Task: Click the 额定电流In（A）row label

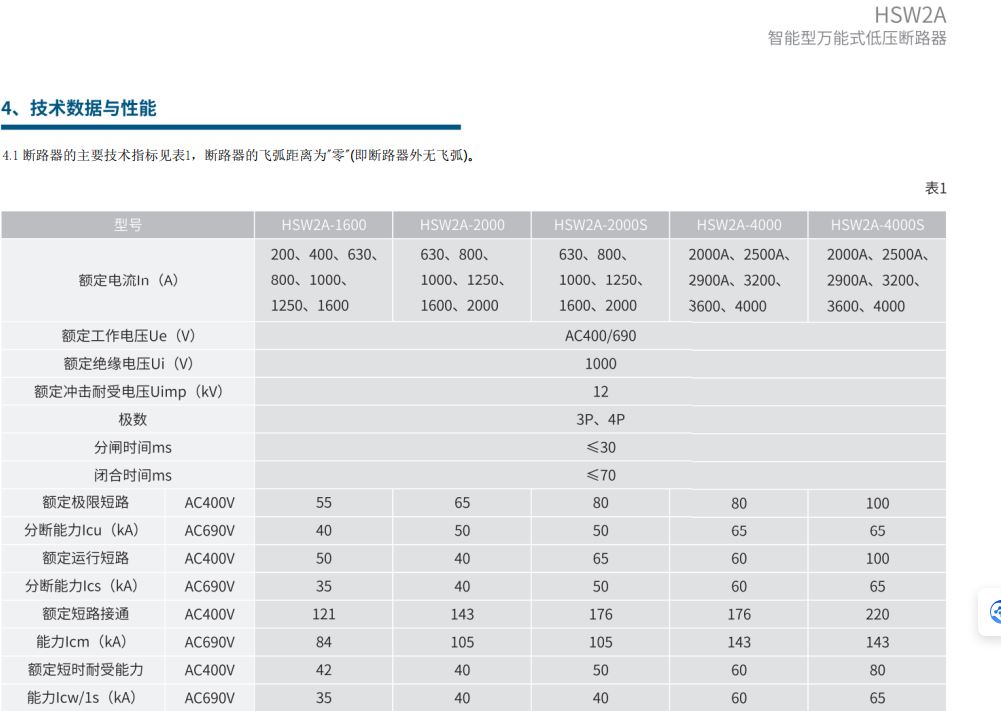Action: click(128, 280)
